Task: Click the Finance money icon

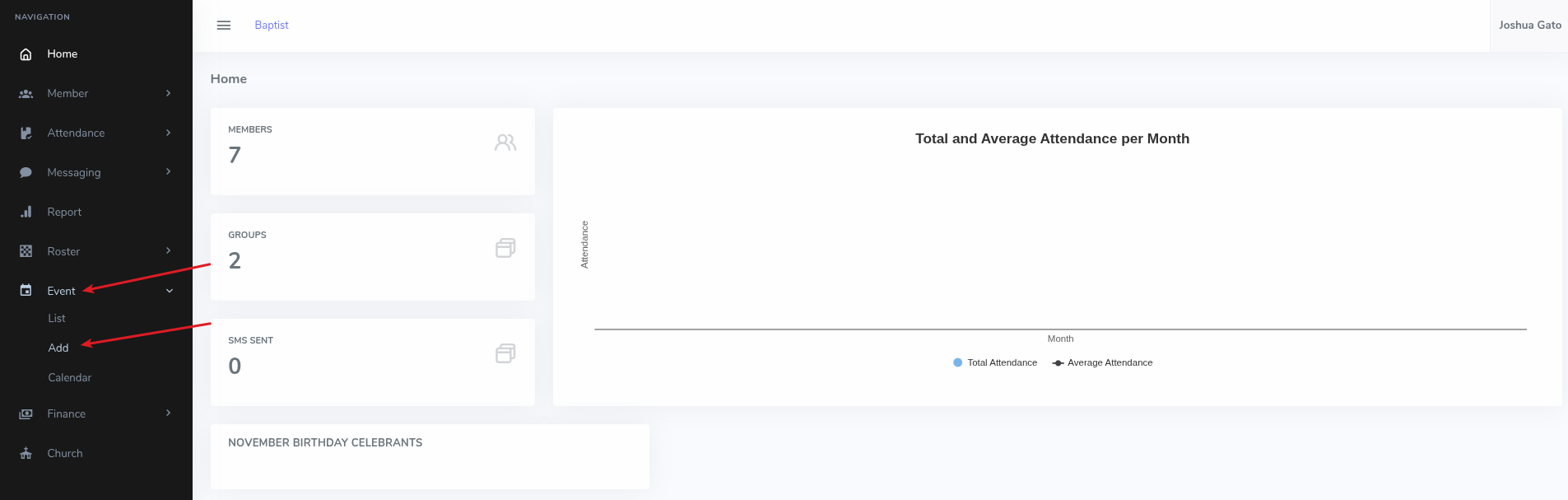Action: tap(26, 414)
